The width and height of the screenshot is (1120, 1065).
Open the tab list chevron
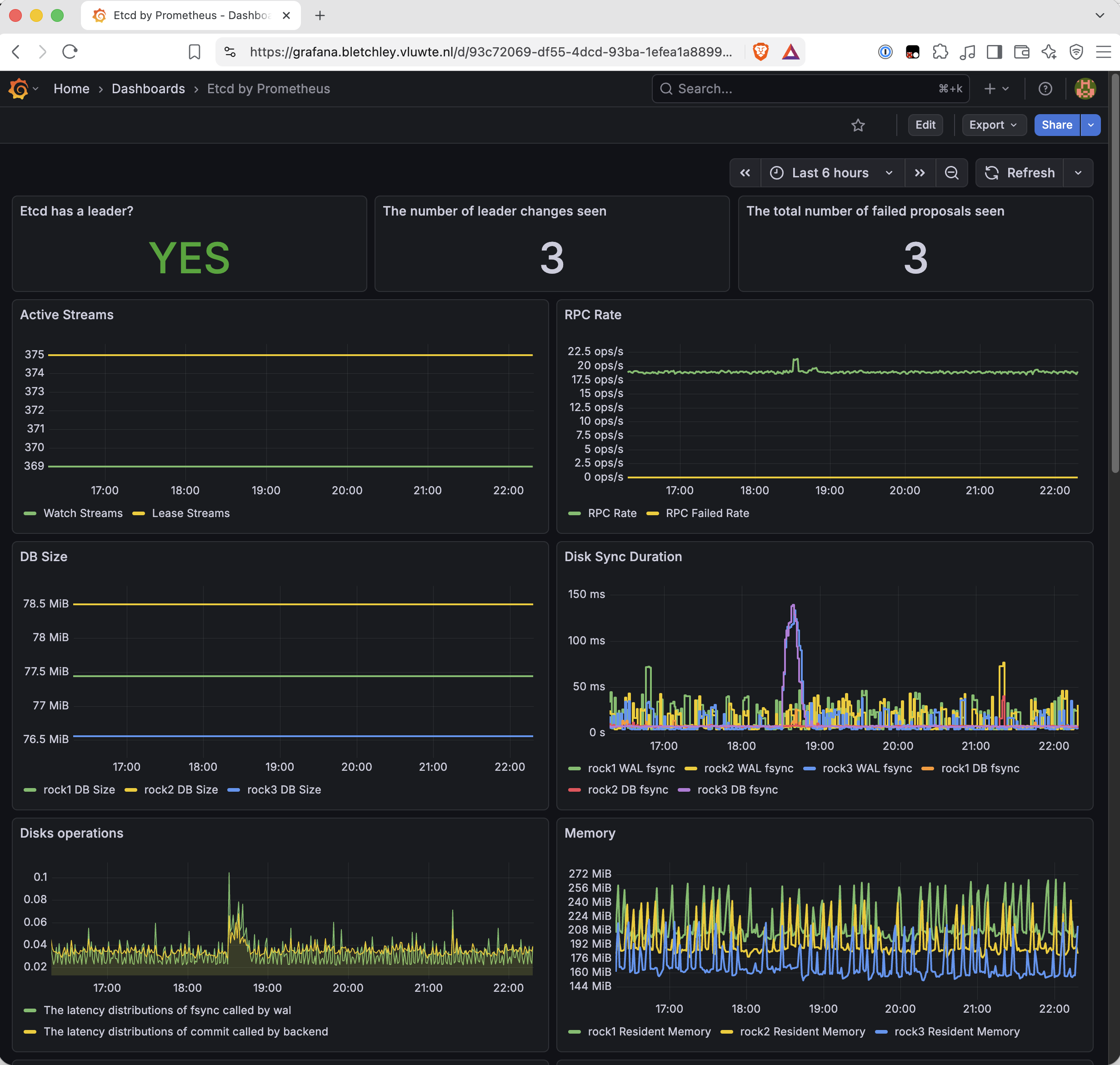point(1100,15)
